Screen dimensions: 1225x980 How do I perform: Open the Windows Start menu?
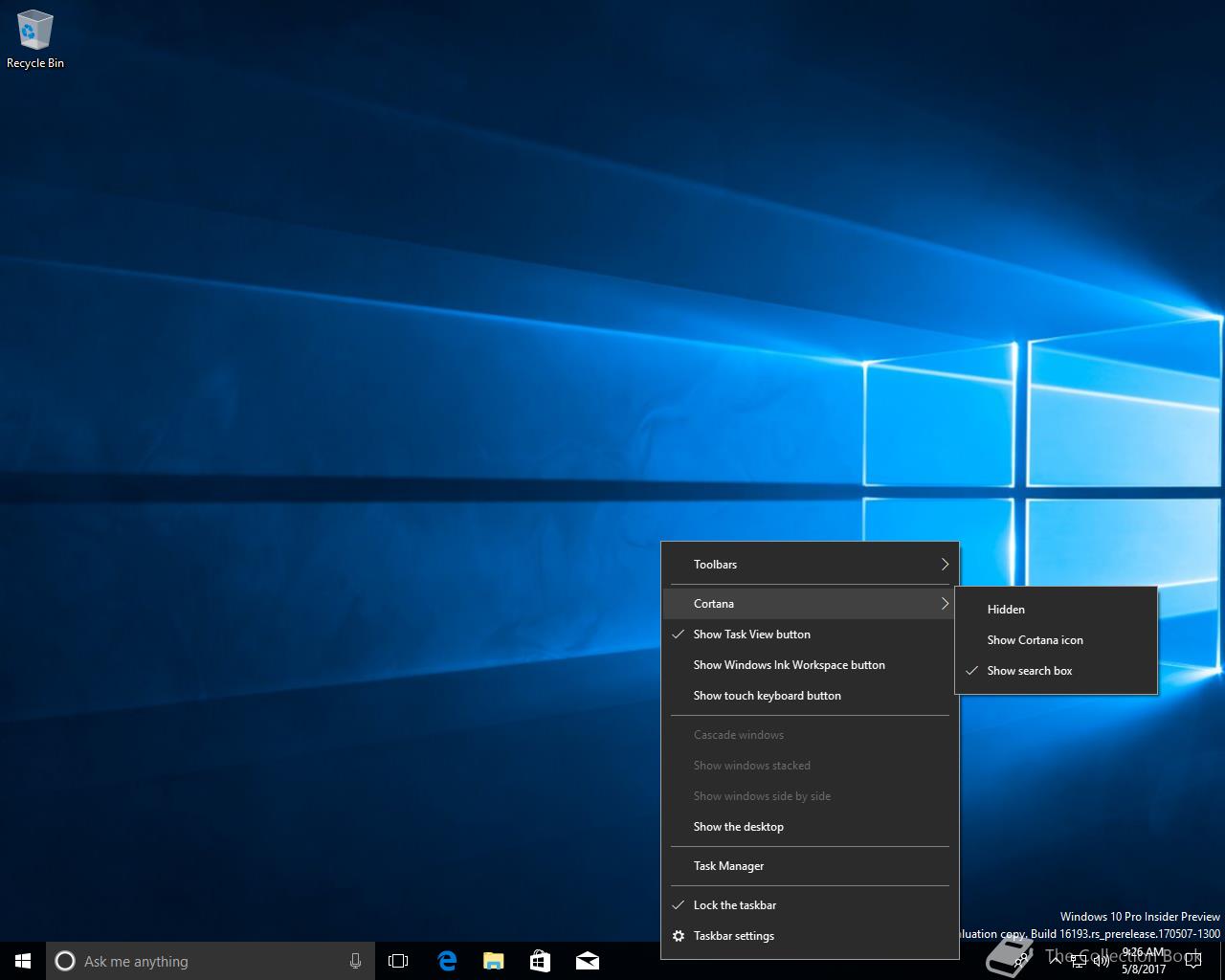pyautogui.click(x=23, y=961)
